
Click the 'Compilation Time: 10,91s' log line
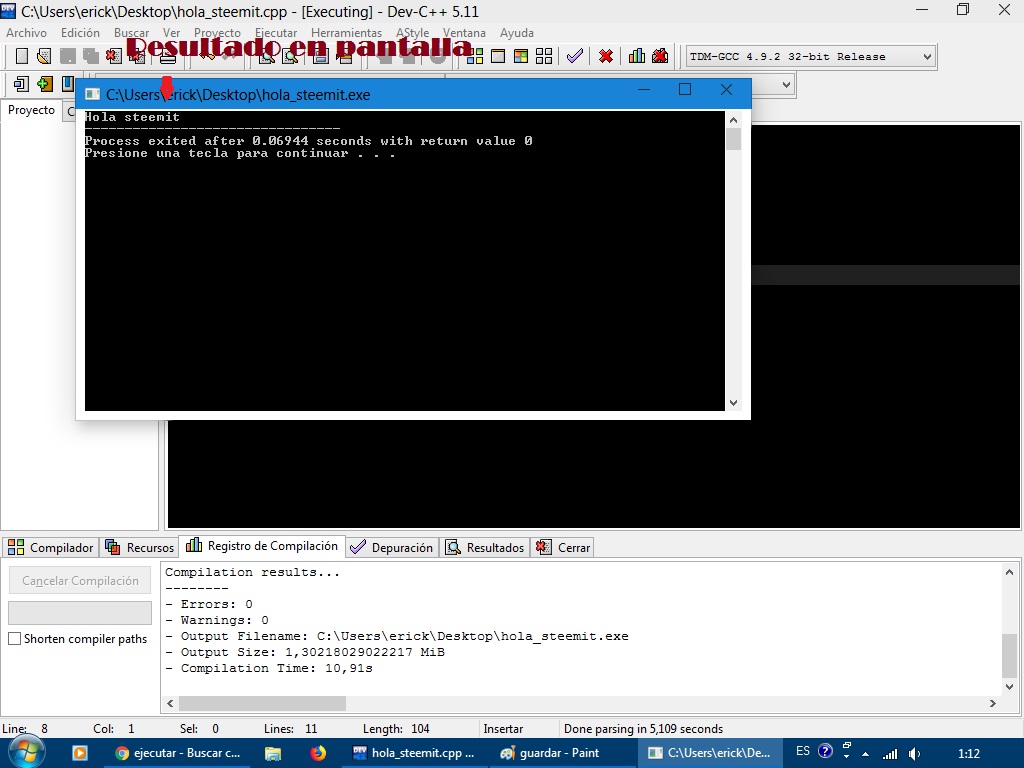pos(268,668)
